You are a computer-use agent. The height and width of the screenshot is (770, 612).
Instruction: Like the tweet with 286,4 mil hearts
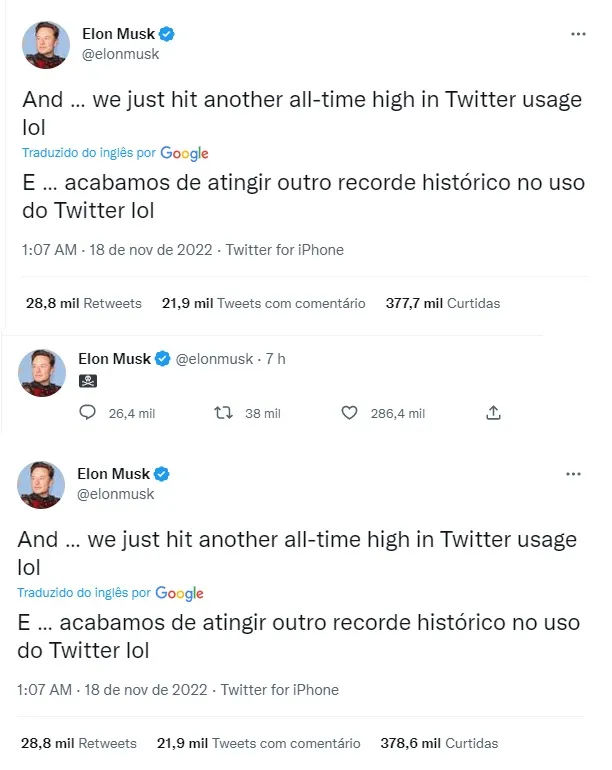349,413
